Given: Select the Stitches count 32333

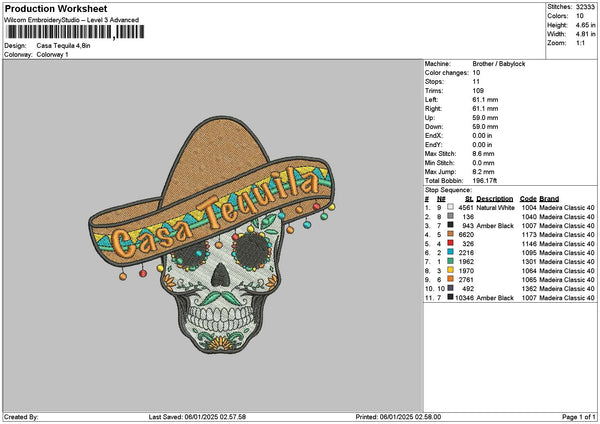Looking at the screenshot, I should click(583, 7).
